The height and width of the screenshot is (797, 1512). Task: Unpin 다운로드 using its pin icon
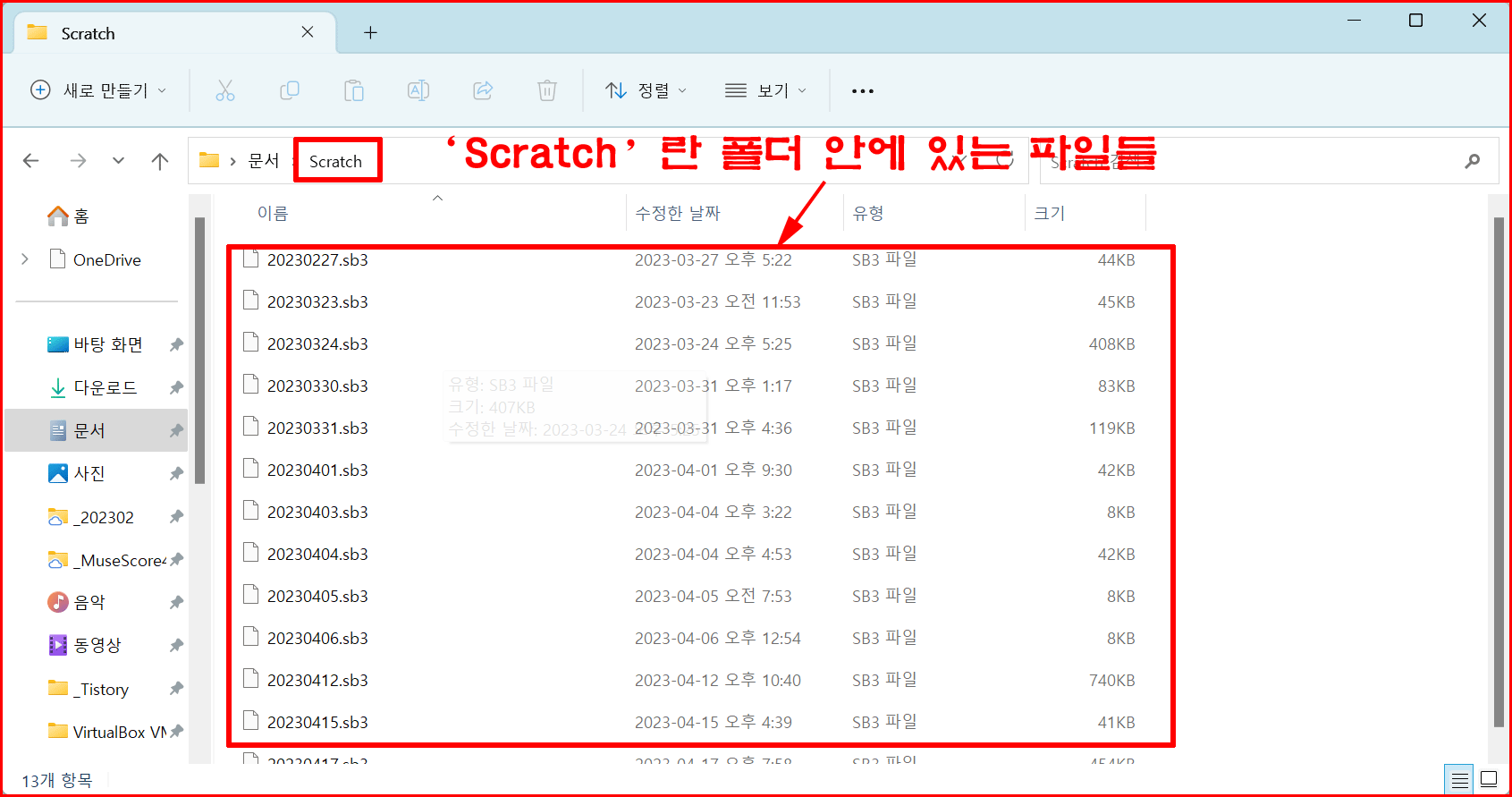[x=176, y=387]
